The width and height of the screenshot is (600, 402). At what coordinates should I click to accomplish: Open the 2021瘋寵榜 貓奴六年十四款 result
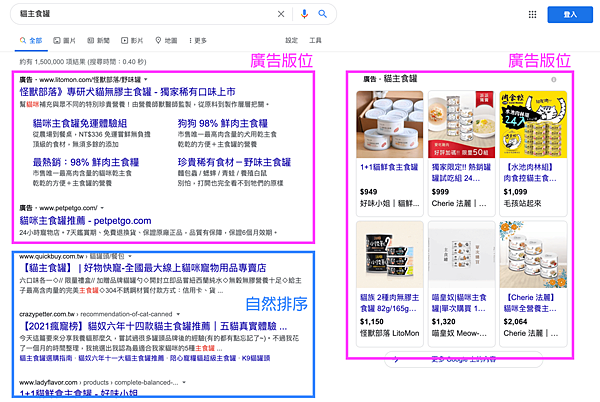coord(153,326)
